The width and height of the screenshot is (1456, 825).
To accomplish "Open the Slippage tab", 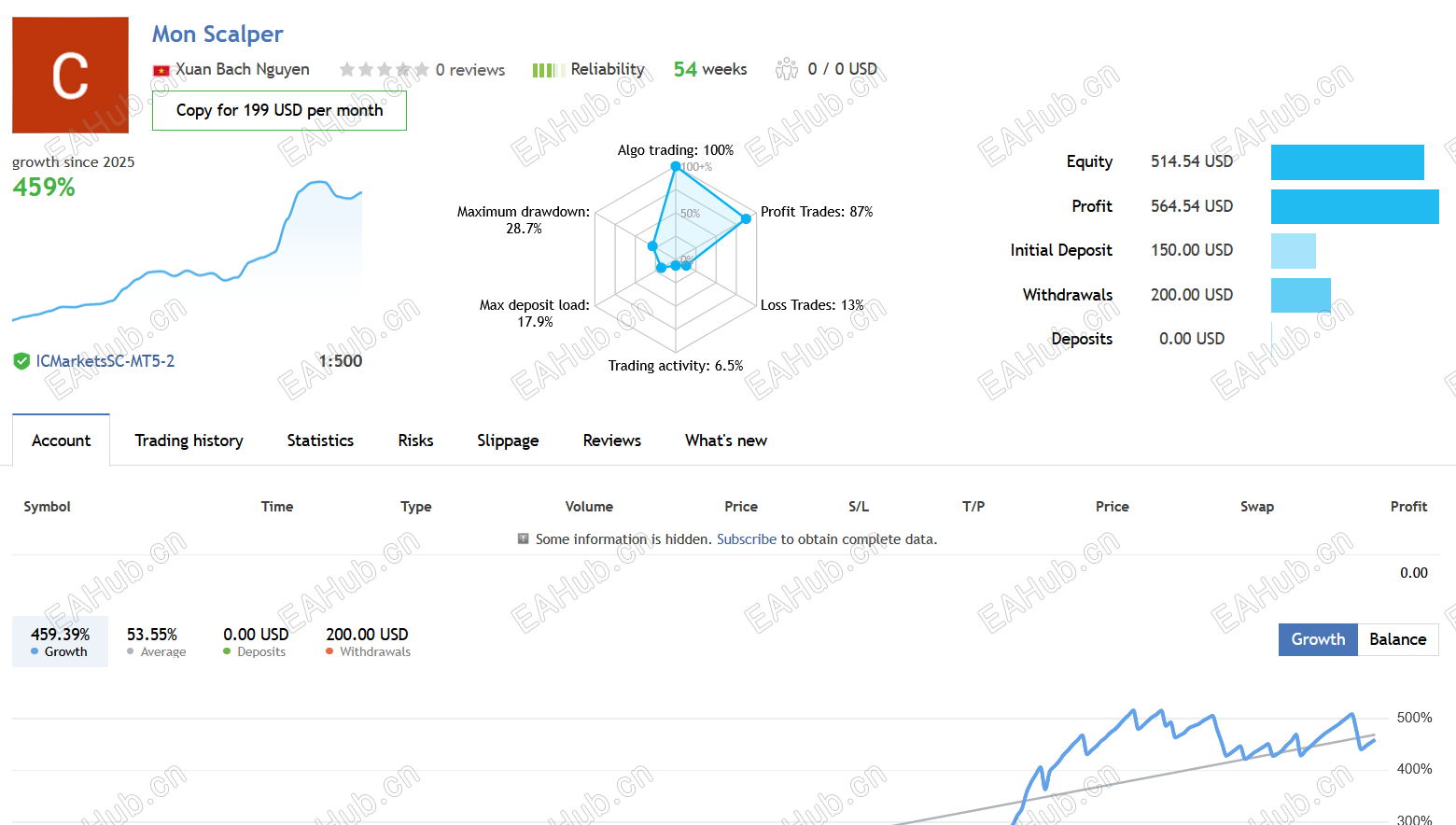I will 508,440.
